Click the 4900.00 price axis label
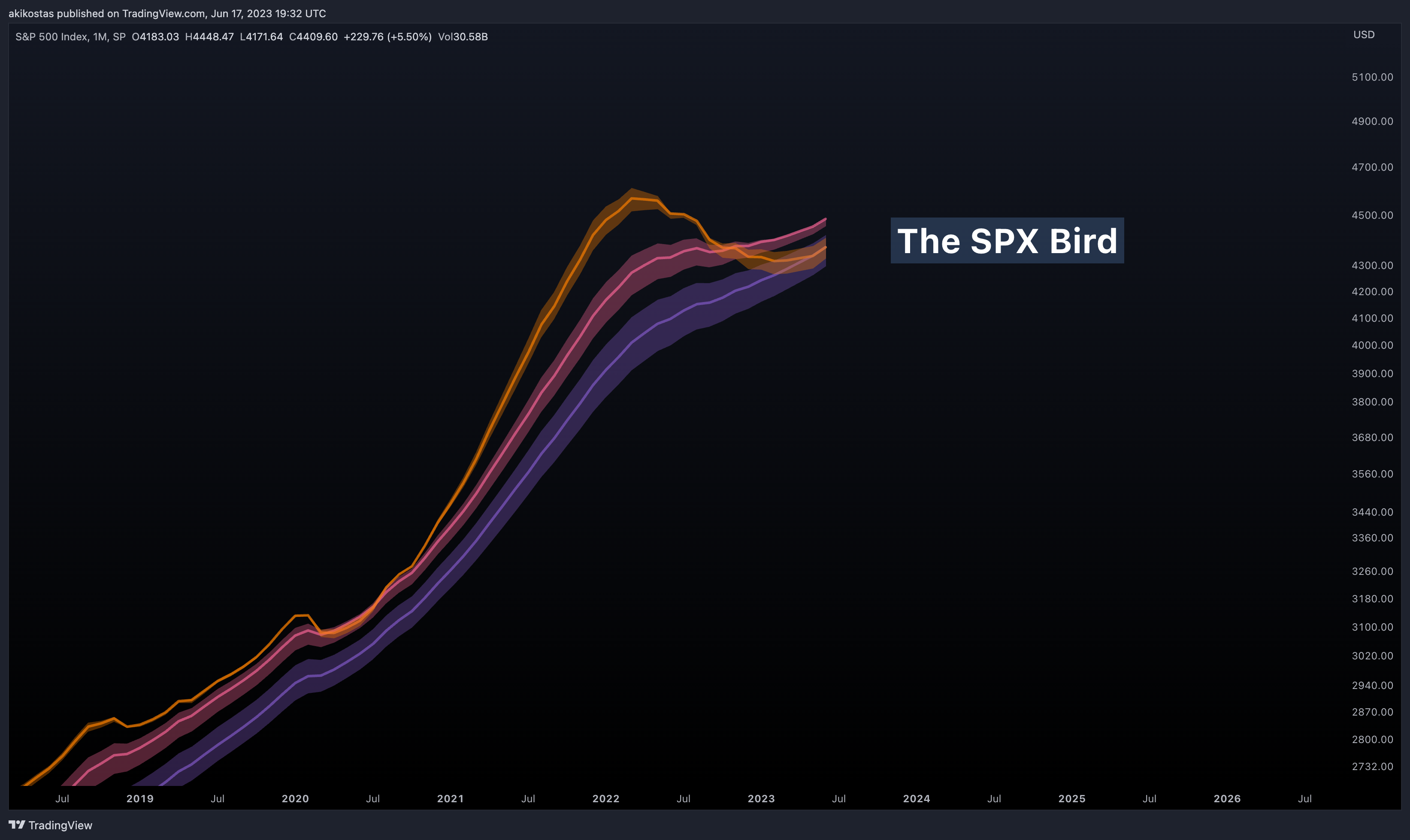1410x840 pixels. pyautogui.click(x=1372, y=121)
